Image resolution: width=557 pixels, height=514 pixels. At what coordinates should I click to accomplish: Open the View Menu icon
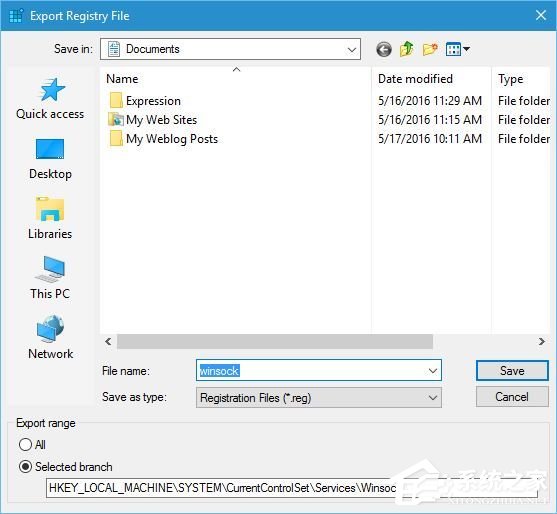click(458, 49)
